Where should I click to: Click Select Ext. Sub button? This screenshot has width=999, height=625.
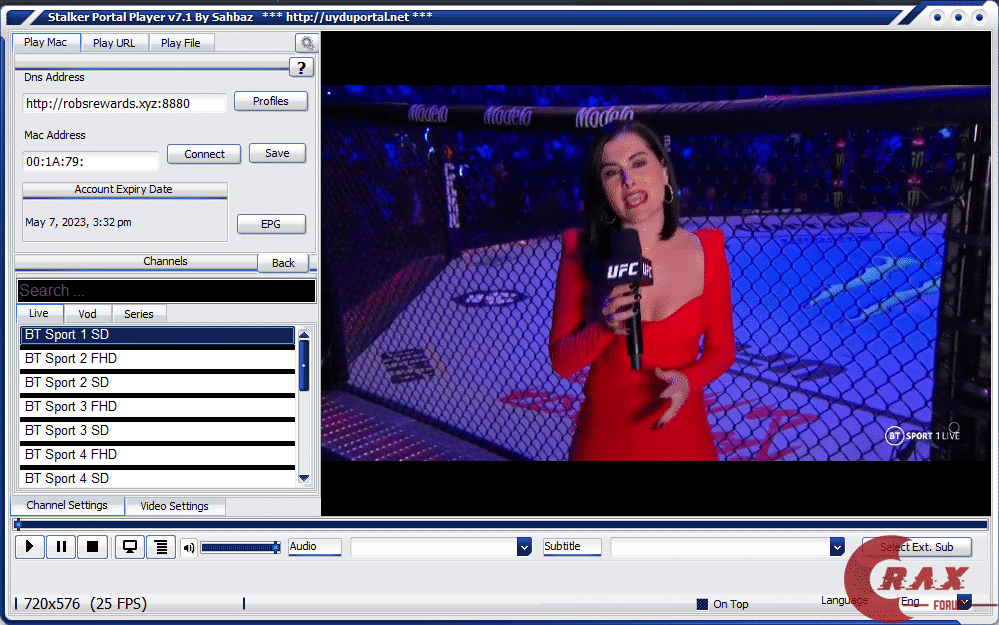tap(917, 547)
